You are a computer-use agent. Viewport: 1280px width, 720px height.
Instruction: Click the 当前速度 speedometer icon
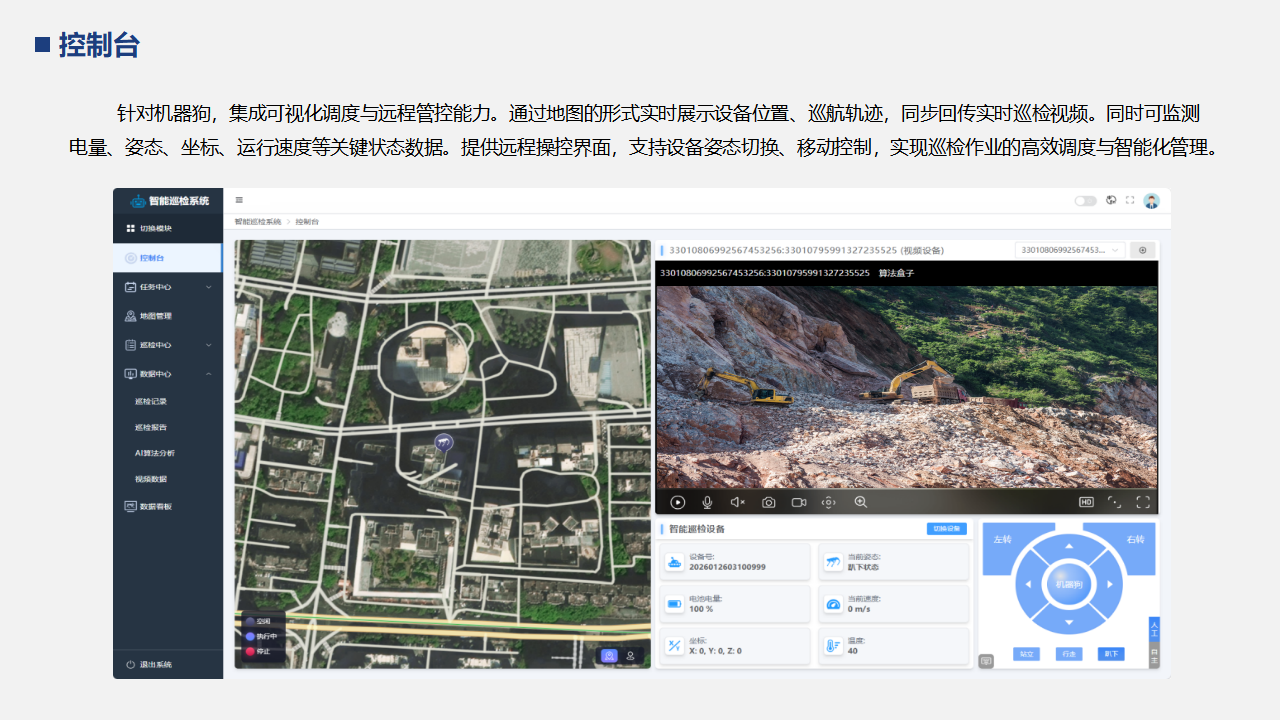(833, 604)
